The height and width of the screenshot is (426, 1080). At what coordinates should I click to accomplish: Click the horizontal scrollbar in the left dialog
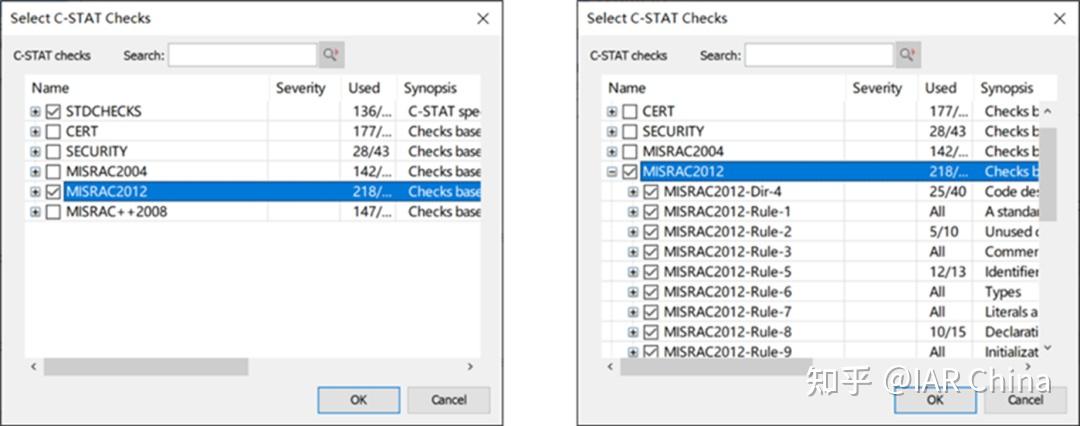click(145, 367)
